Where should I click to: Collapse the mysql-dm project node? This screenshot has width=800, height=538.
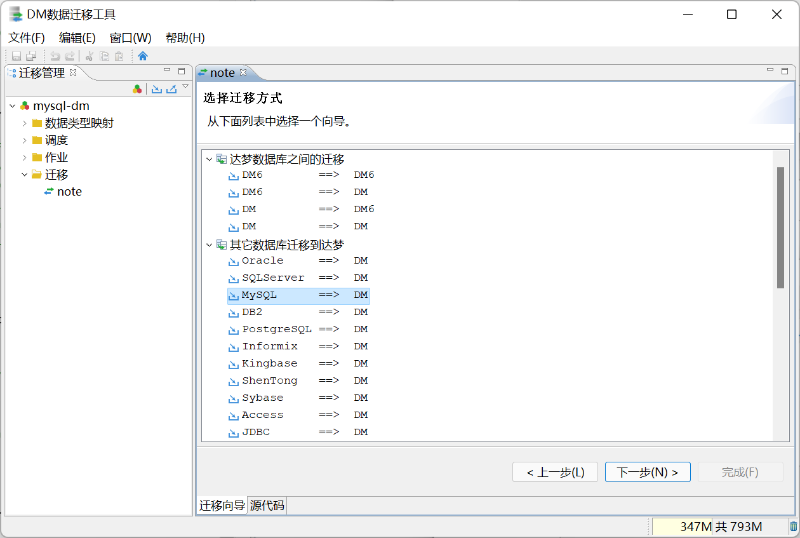pos(12,106)
